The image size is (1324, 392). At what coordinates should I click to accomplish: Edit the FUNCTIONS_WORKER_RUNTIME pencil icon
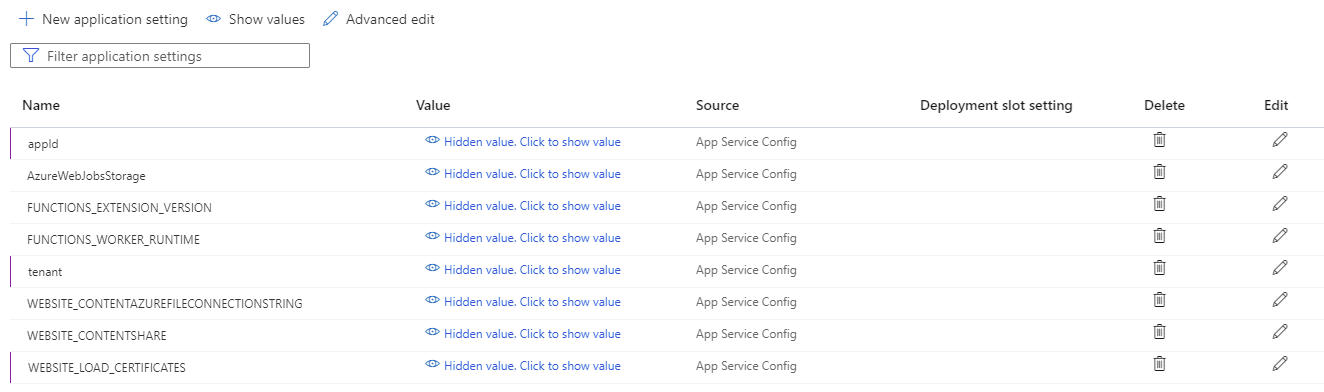(1279, 236)
